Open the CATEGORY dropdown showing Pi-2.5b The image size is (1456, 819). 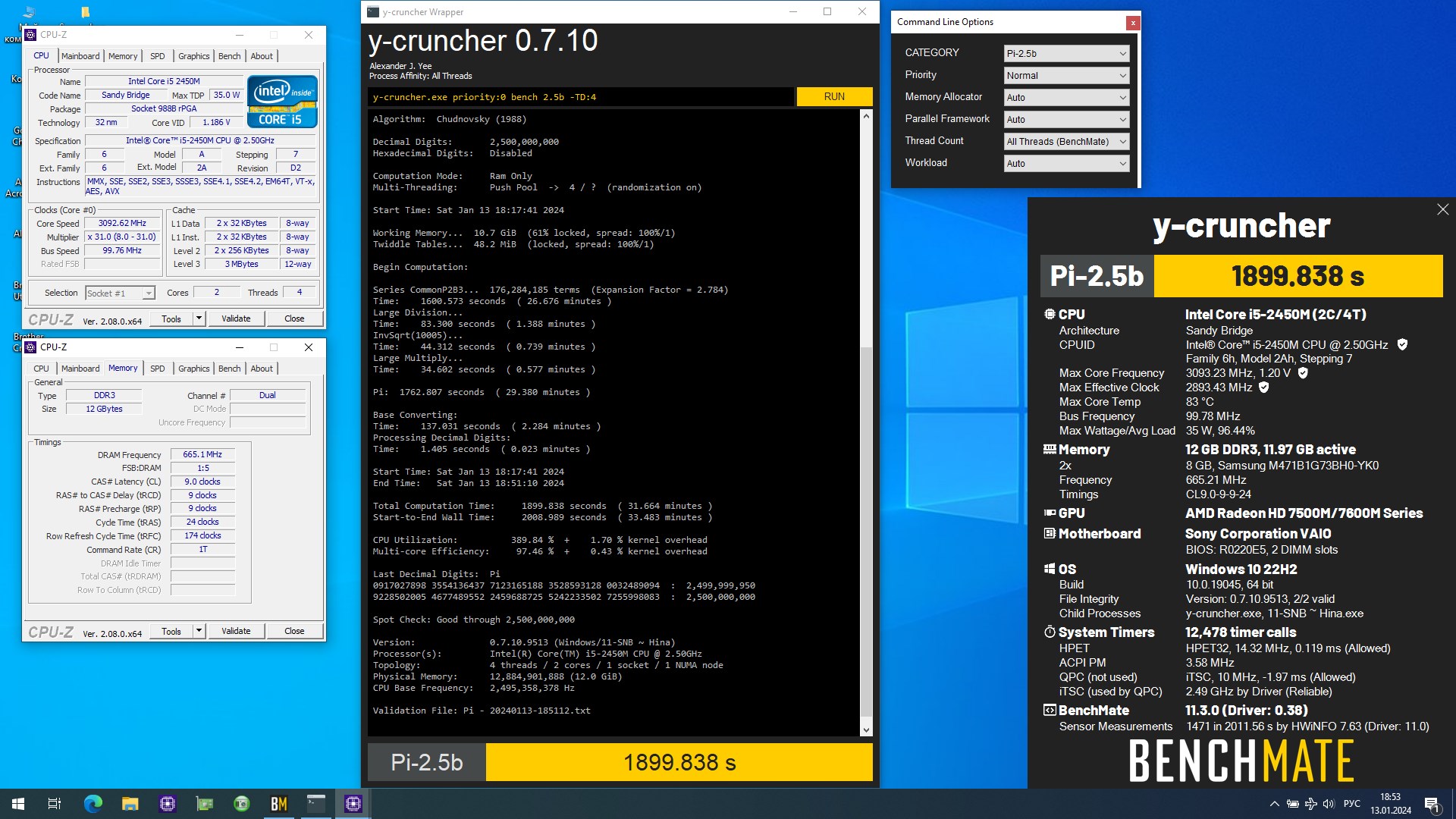point(1066,54)
